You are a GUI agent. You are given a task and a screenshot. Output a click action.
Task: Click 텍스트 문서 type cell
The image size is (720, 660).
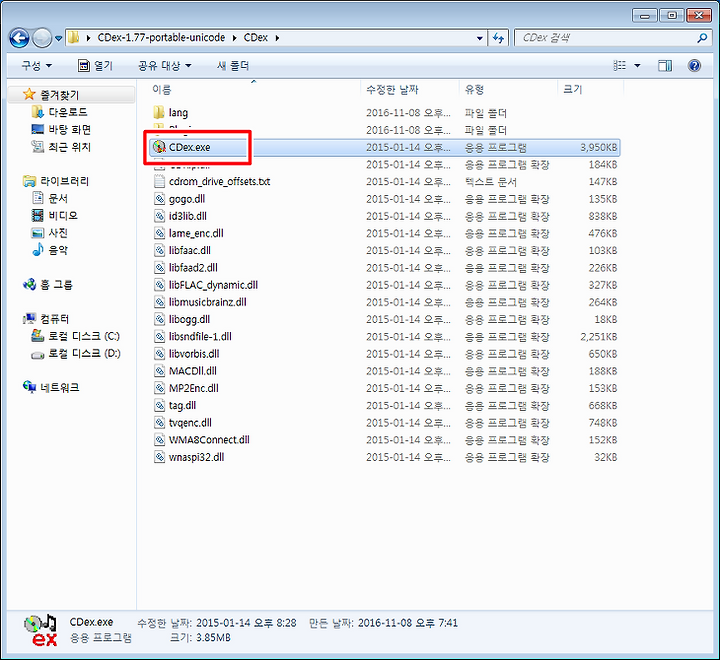click(490, 182)
